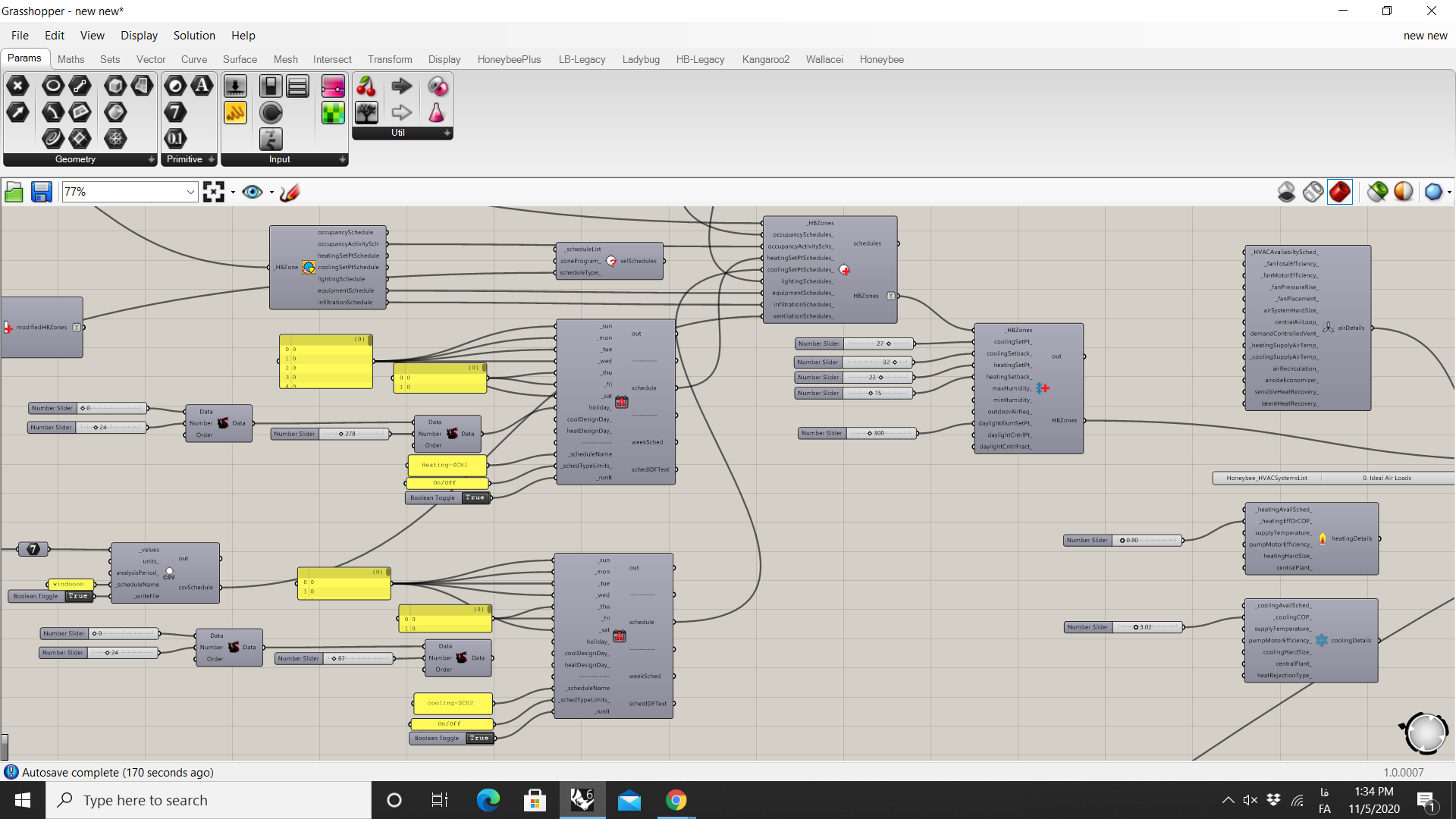The width and height of the screenshot is (1456, 819).
Task: Activate the sketch pencil tool
Action: pyautogui.click(x=290, y=192)
